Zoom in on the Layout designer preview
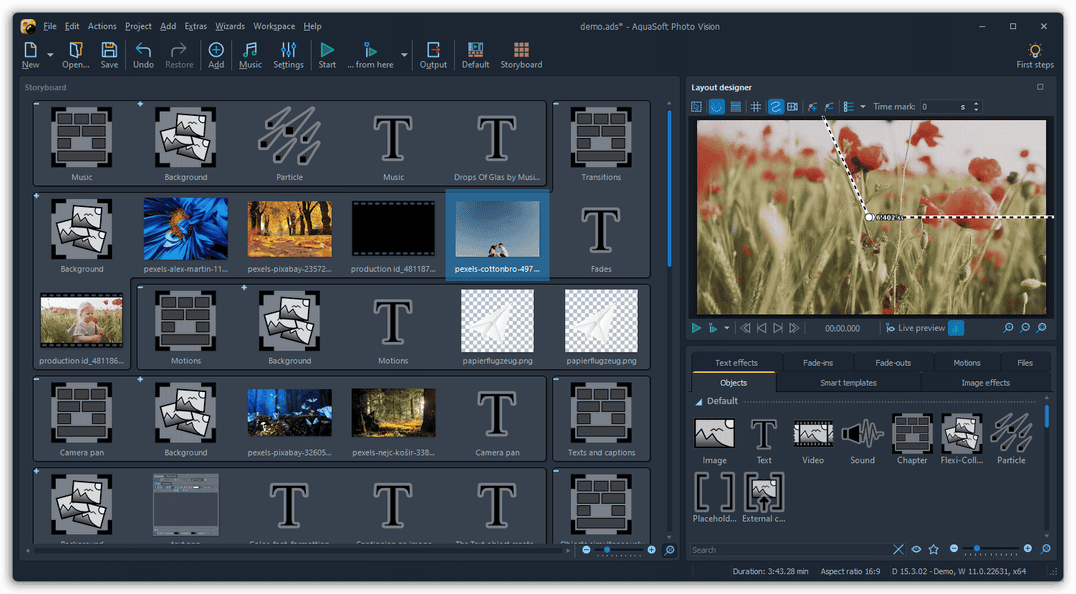 [1008, 328]
